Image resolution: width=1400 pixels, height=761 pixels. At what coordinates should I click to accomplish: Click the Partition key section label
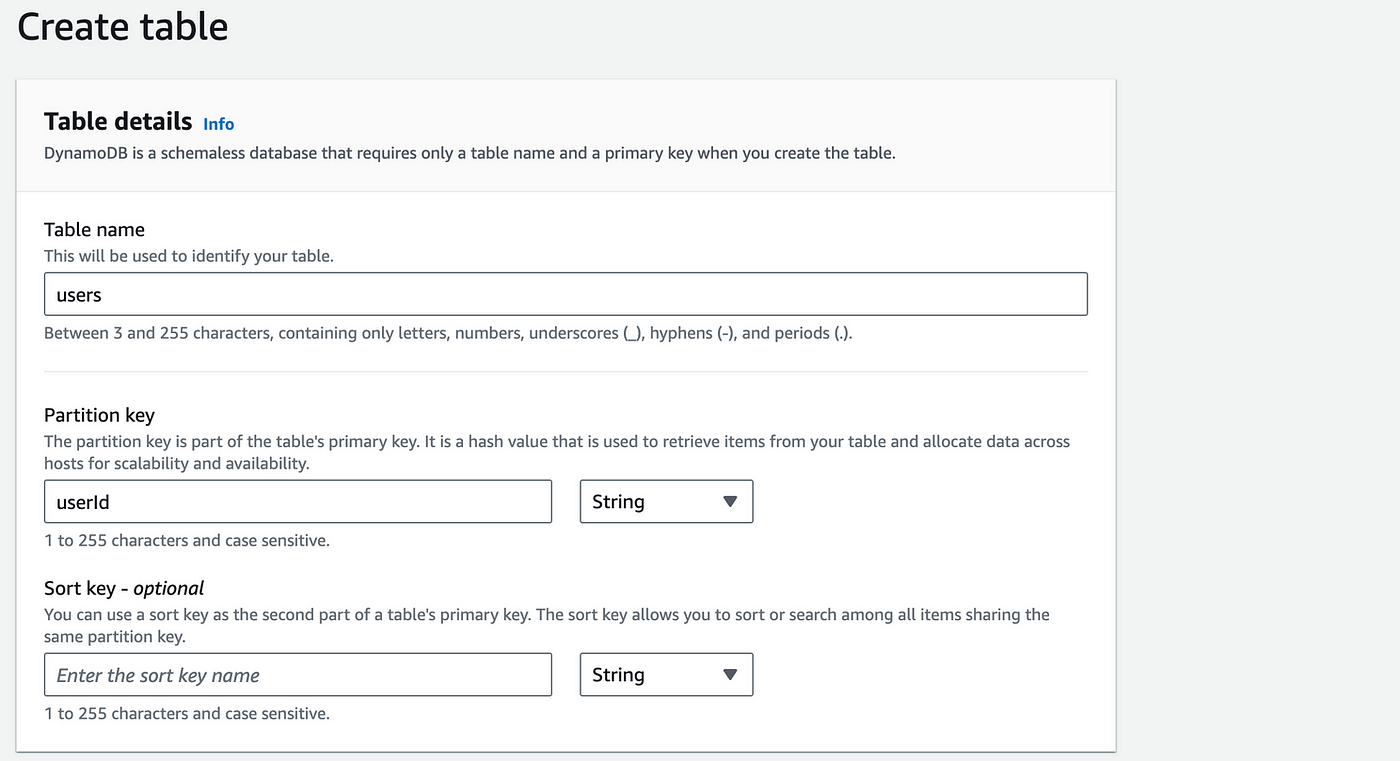(x=99, y=414)
